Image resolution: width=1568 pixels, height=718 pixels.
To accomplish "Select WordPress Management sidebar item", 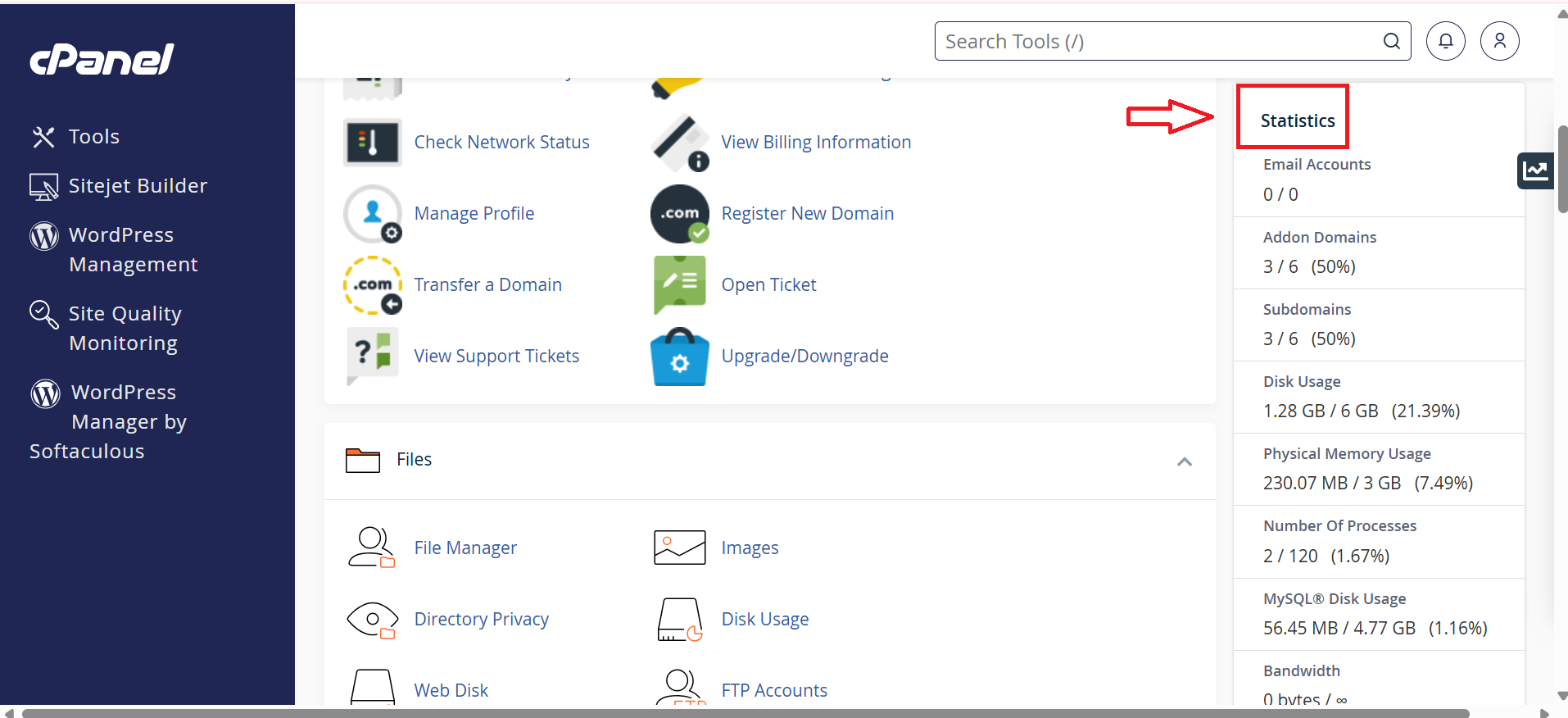I will click(133, 250).
